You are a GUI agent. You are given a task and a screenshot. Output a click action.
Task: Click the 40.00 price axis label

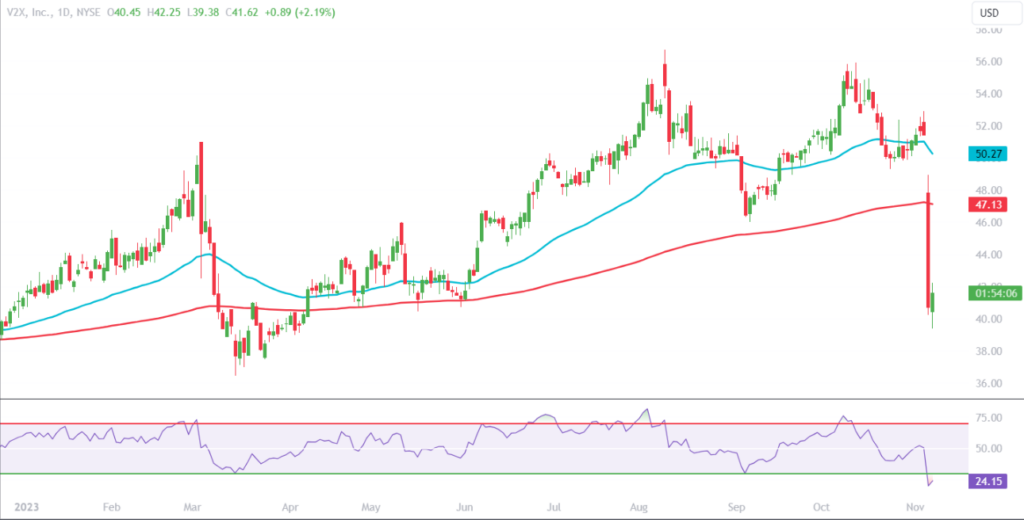click(988, 319)
